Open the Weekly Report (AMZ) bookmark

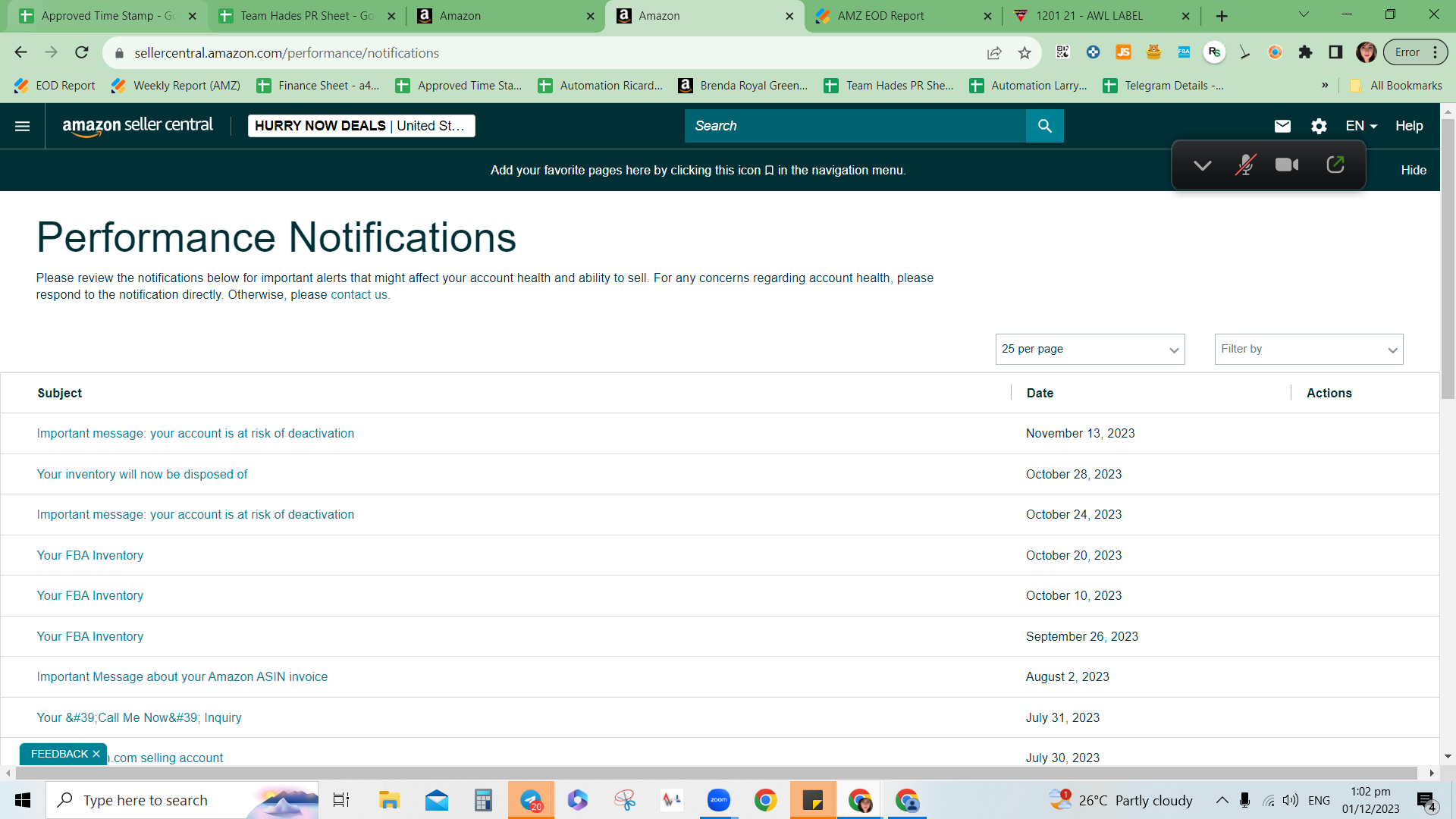click(176, 86)
